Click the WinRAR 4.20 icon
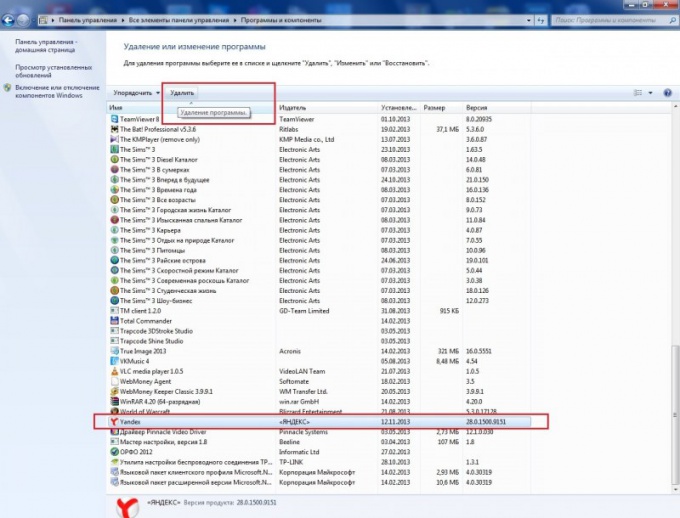This screenshot has width=680, height=518. coord(114,401)
